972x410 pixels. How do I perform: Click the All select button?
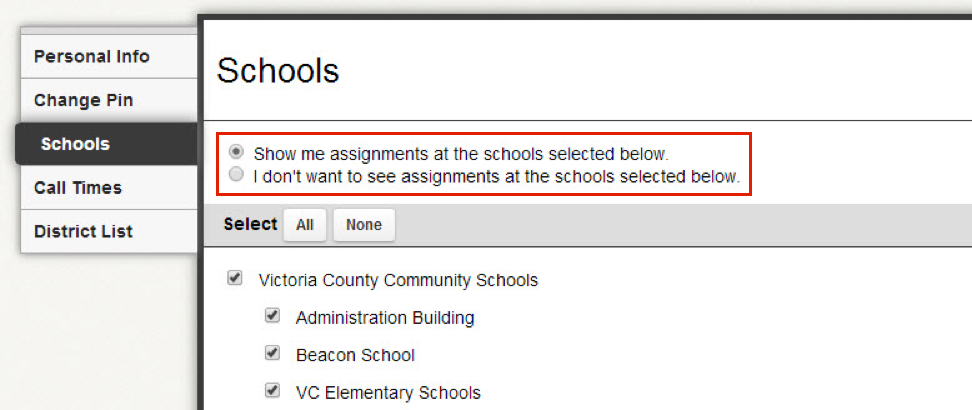(304, 225)
